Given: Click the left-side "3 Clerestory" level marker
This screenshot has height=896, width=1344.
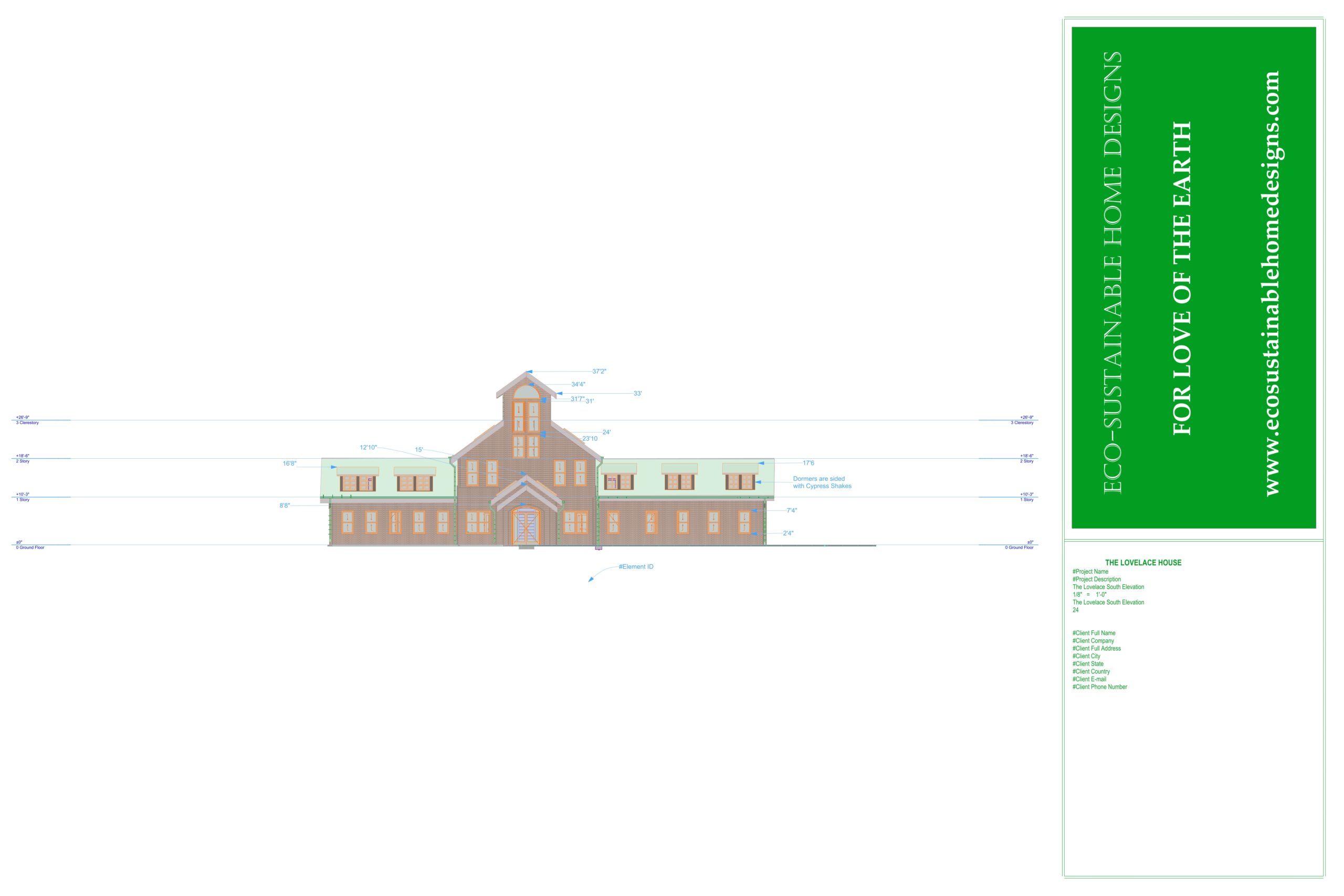Looking at the screenshot, I should (x=27, y=423).
